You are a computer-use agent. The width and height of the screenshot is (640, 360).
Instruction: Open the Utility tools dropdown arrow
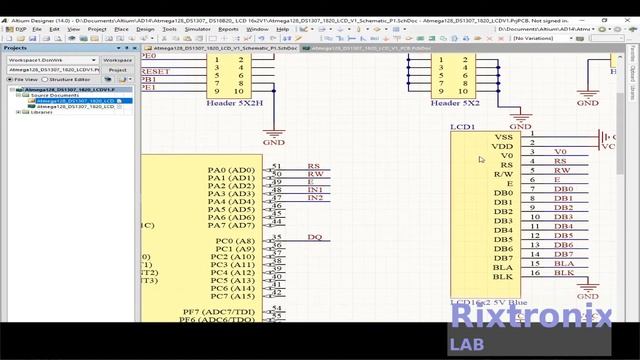coord(312,29)
